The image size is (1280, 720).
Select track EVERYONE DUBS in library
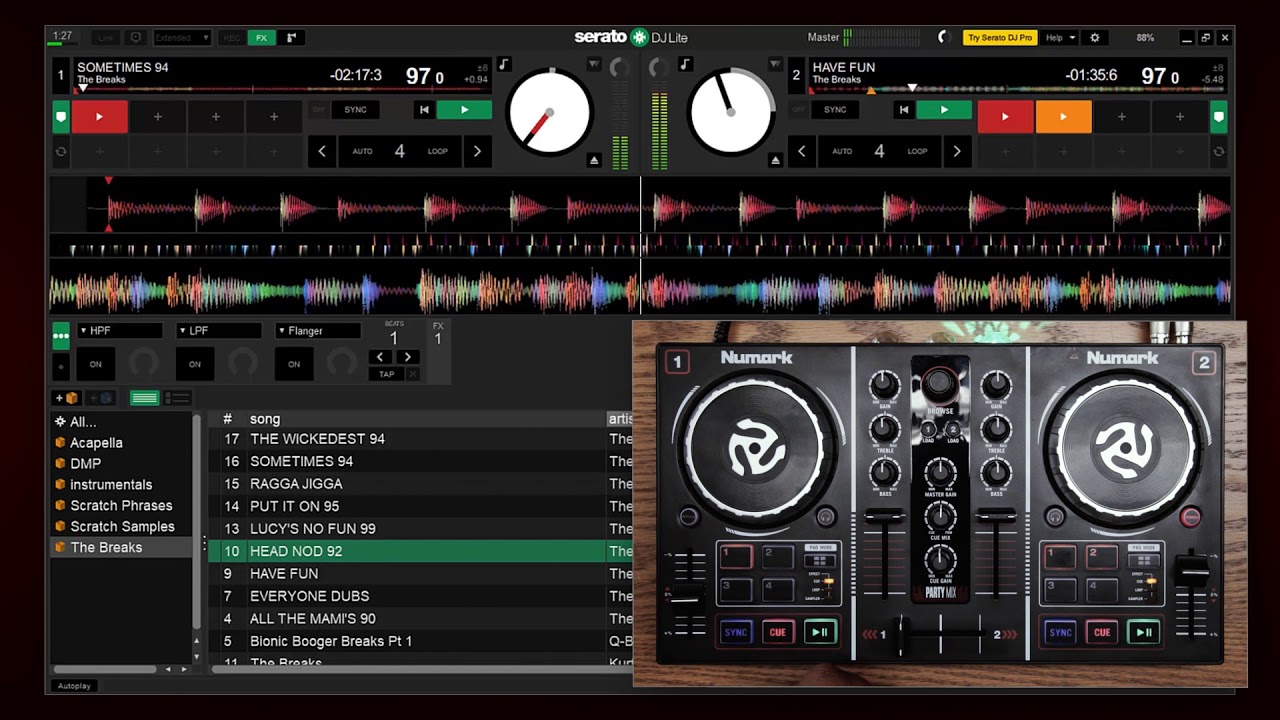[x=420, y=596]
